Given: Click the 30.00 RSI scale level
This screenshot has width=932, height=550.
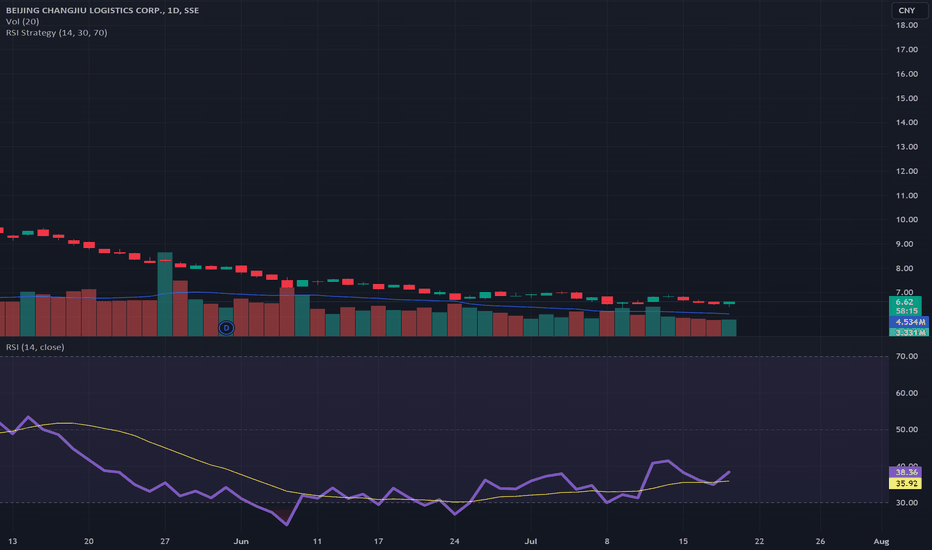Looking at the screenshot, I should point(907,502).
